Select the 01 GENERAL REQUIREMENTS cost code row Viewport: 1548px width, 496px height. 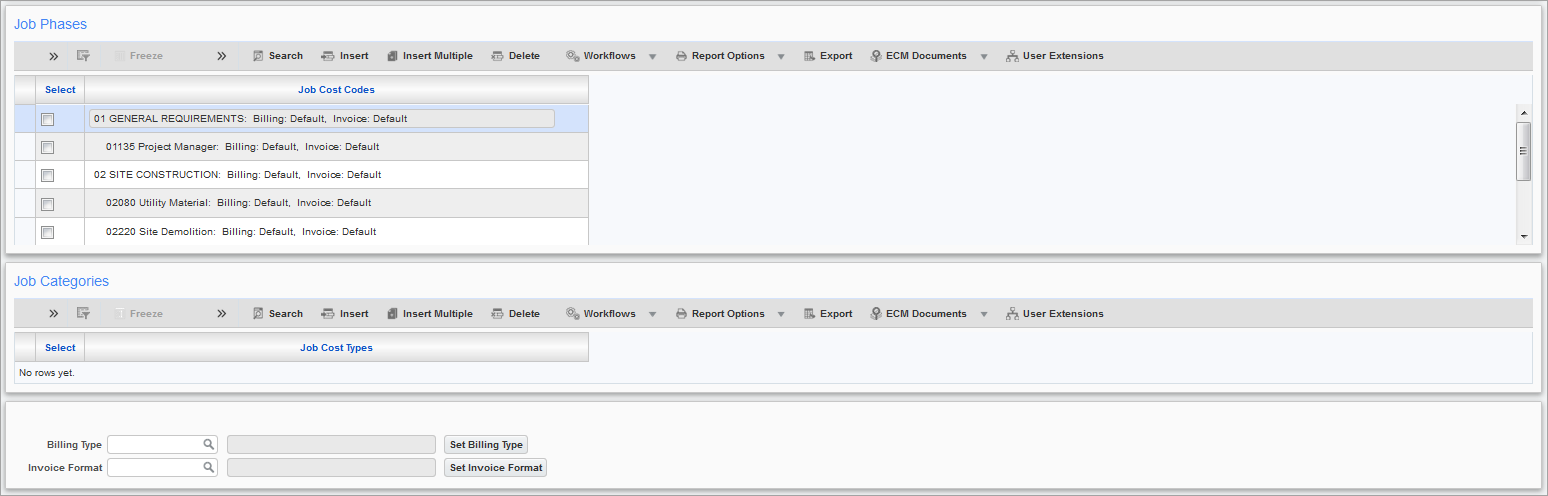coord(322,118)
